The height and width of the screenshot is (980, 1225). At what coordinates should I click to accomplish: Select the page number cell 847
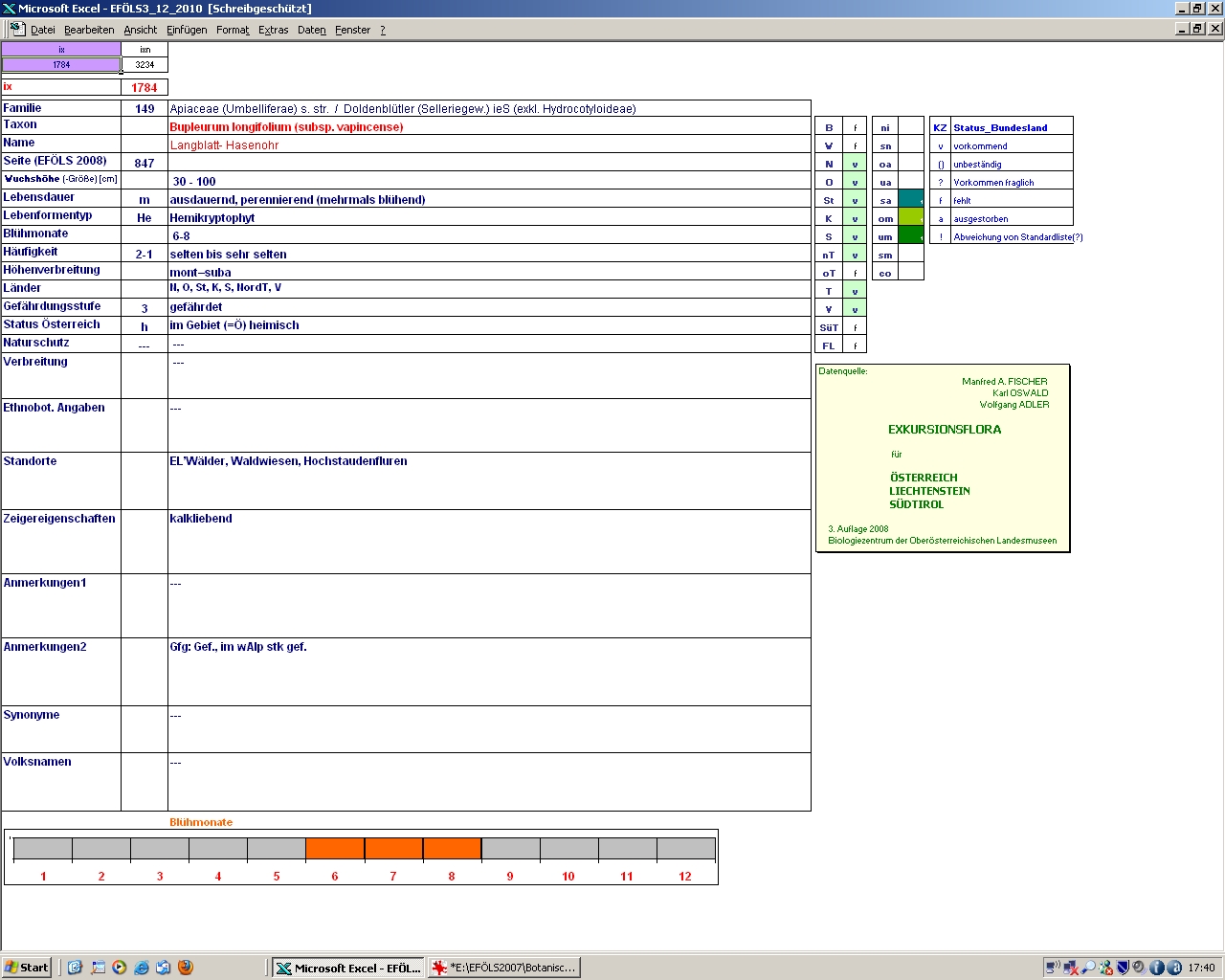[145, 163]
